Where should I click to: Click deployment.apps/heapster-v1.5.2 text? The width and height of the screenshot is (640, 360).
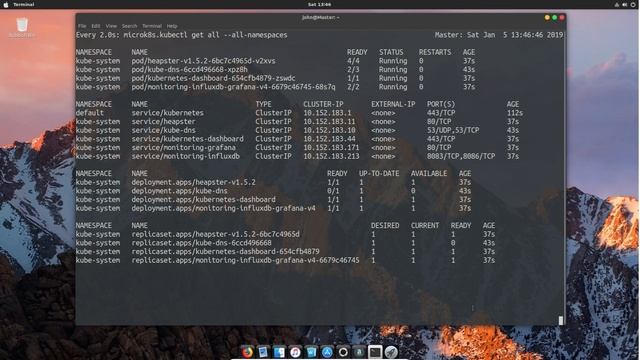193,182
